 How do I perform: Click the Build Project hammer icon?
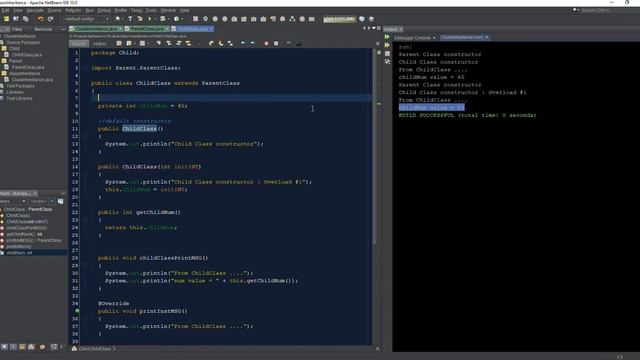point(130,19)
